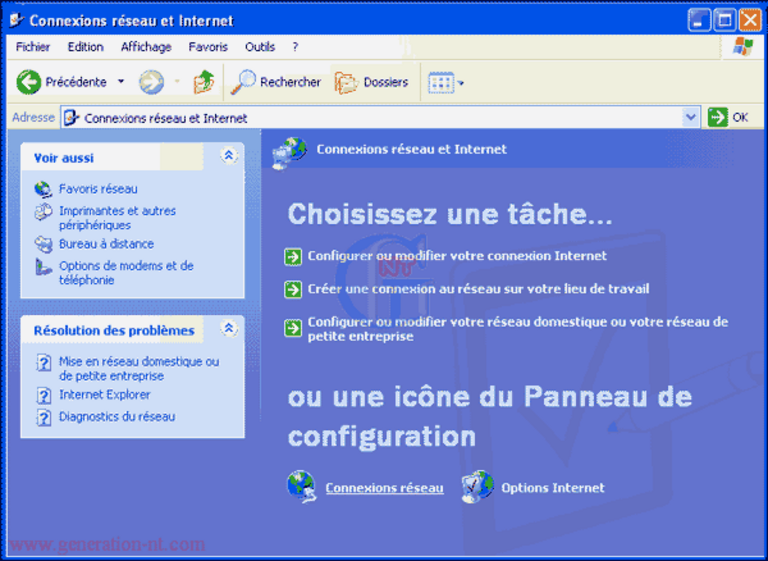Screen dimensions: 768x561
Task: Toggle the Dossiers folder pane icon
Action: [346, 82]
